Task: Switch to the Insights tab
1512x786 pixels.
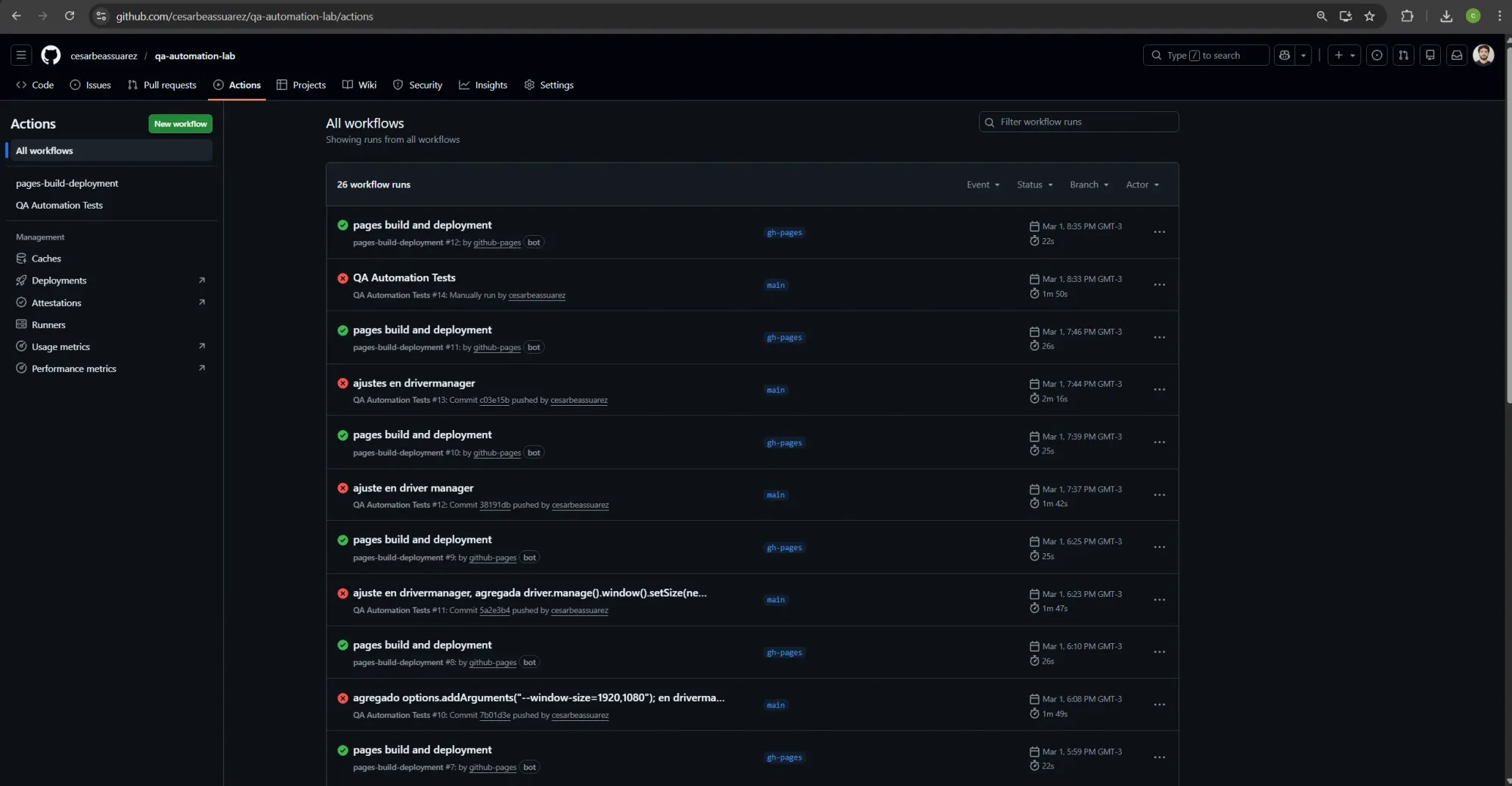Action: pyautogui.click(x=483, y=85)
